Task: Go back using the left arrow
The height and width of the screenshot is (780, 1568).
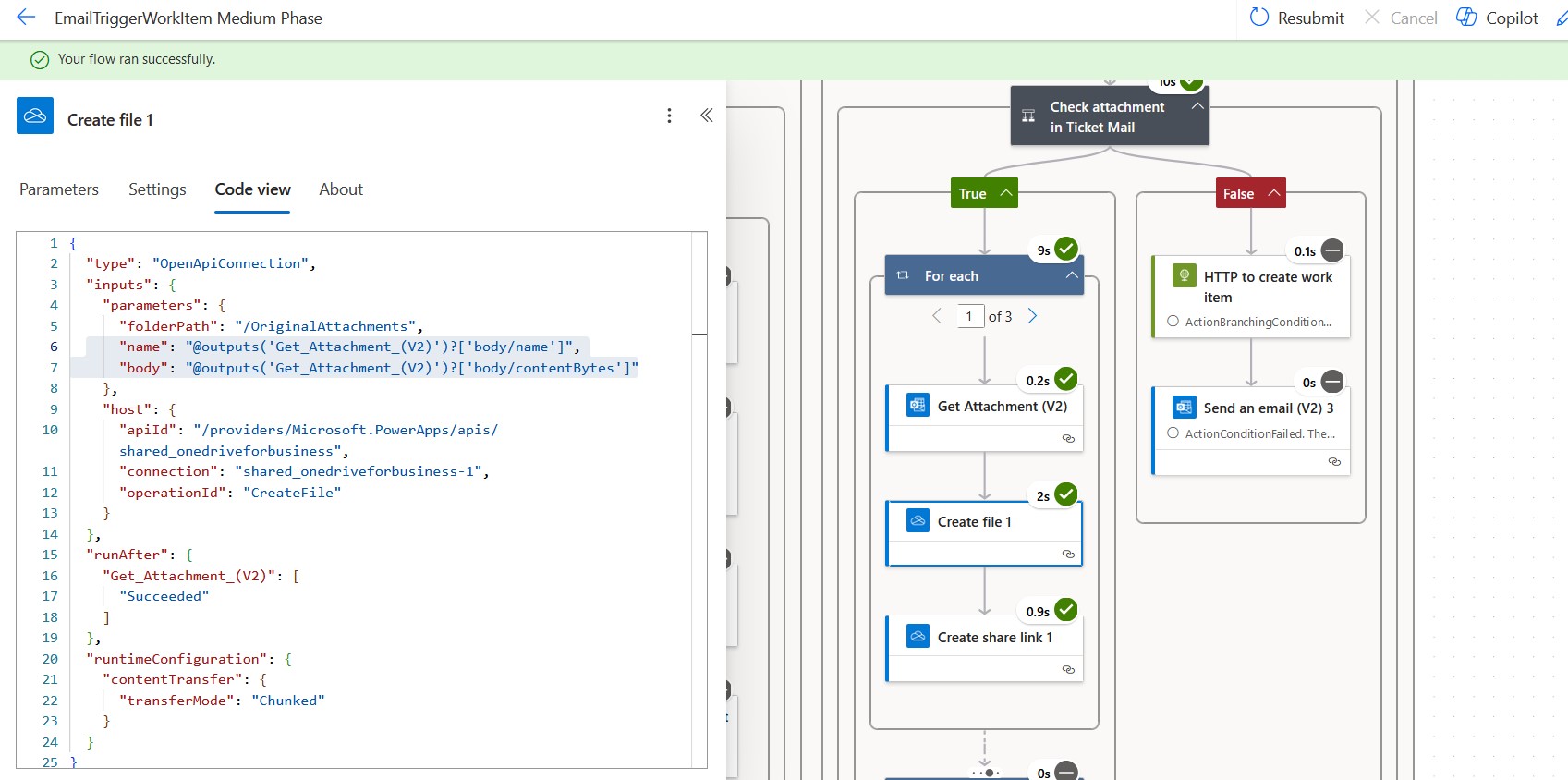Action: pyautogui.click(x=26, y=18)
